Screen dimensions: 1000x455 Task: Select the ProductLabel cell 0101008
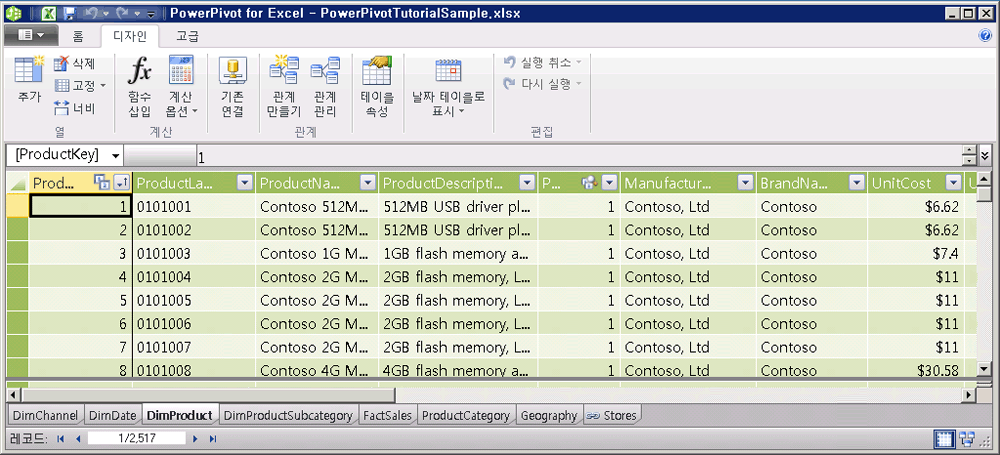click(195, 370)
